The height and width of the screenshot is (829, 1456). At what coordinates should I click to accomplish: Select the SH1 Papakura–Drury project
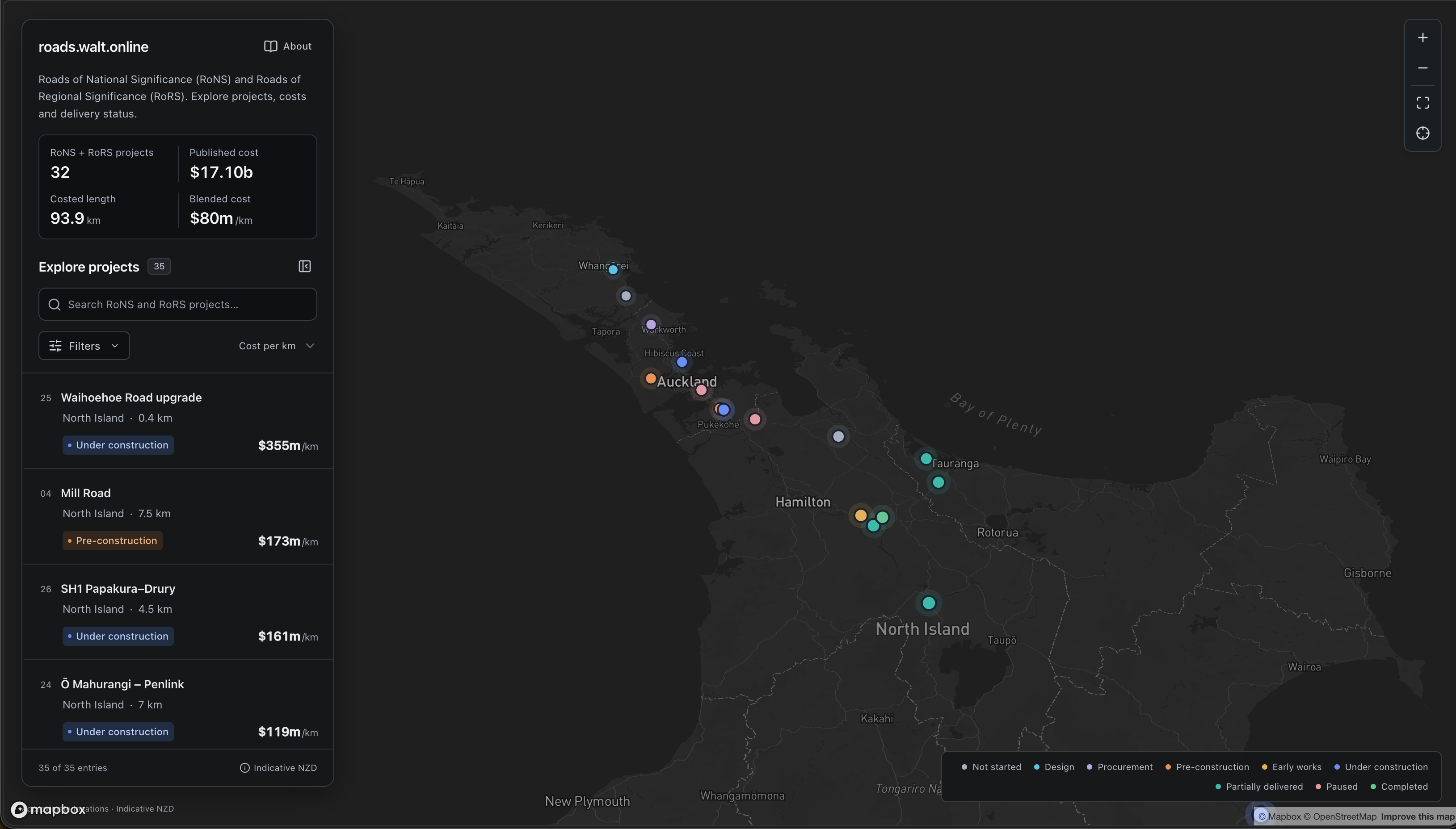178,612
